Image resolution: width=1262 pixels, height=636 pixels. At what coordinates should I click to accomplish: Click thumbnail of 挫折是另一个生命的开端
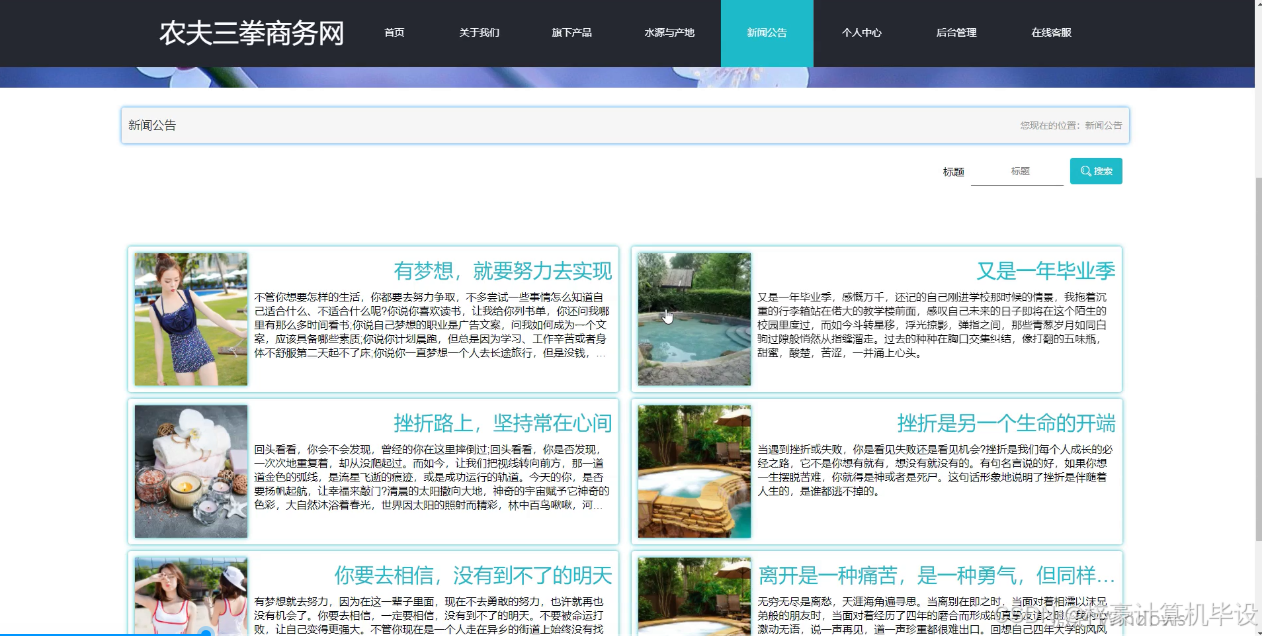click(694, 471)
